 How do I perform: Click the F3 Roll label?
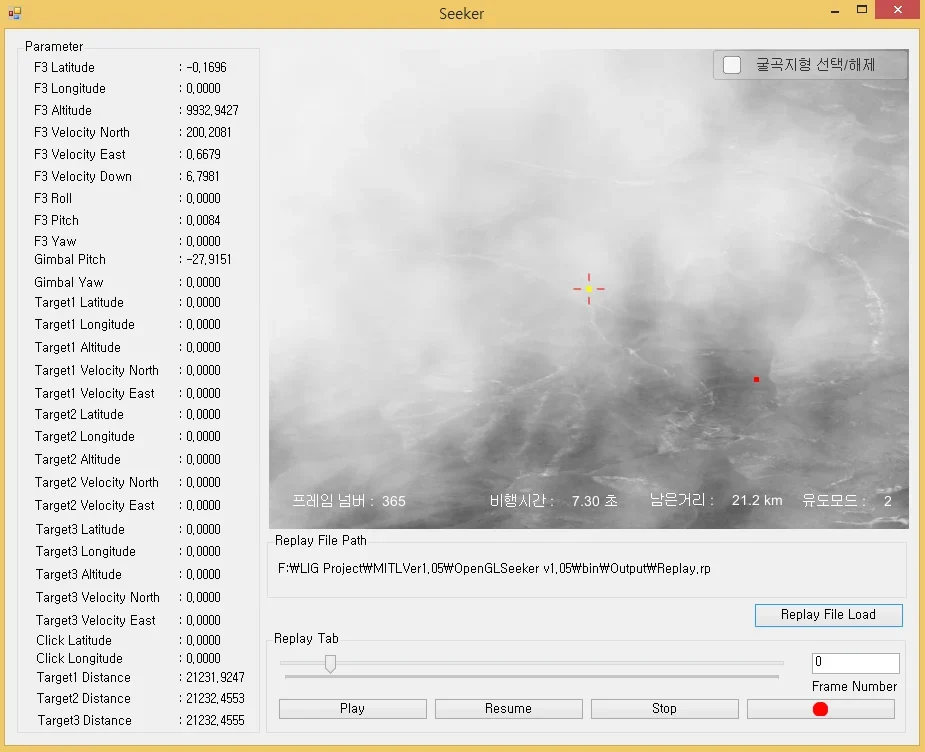(x=53, y=198)
